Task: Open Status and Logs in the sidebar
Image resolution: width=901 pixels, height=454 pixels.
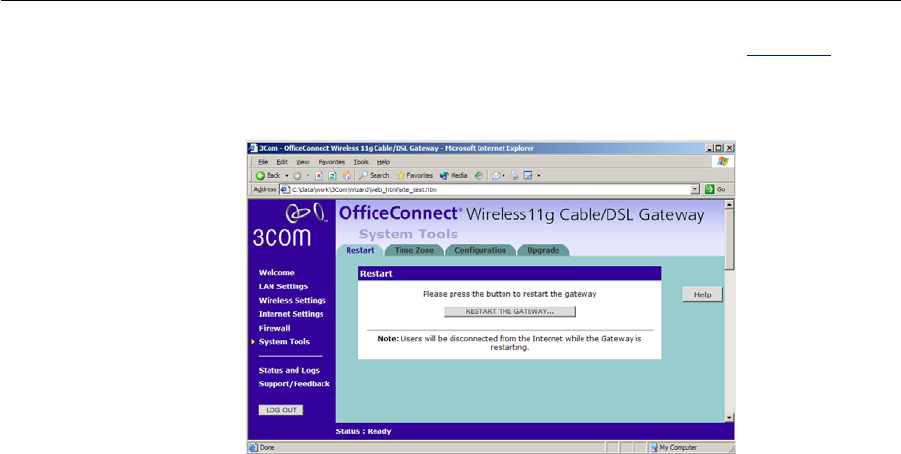Action: (x=289, y=370)
